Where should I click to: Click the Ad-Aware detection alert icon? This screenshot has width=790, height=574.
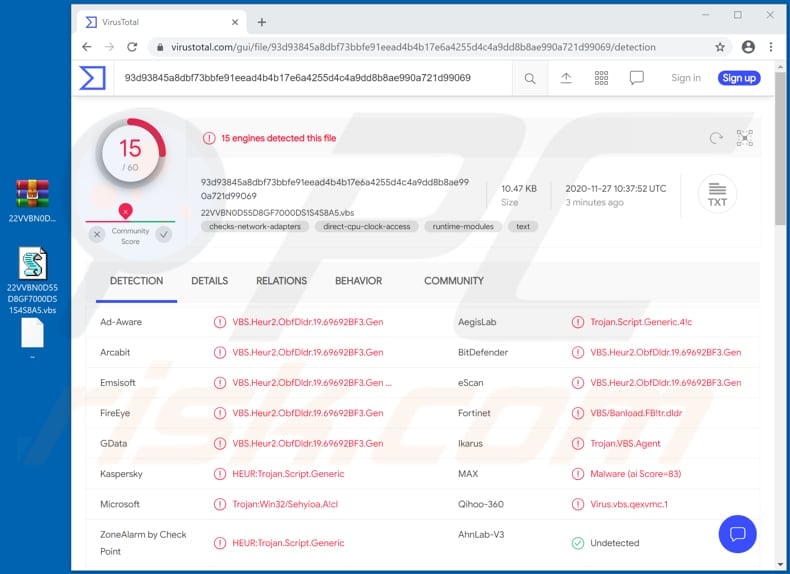(220, 322)
